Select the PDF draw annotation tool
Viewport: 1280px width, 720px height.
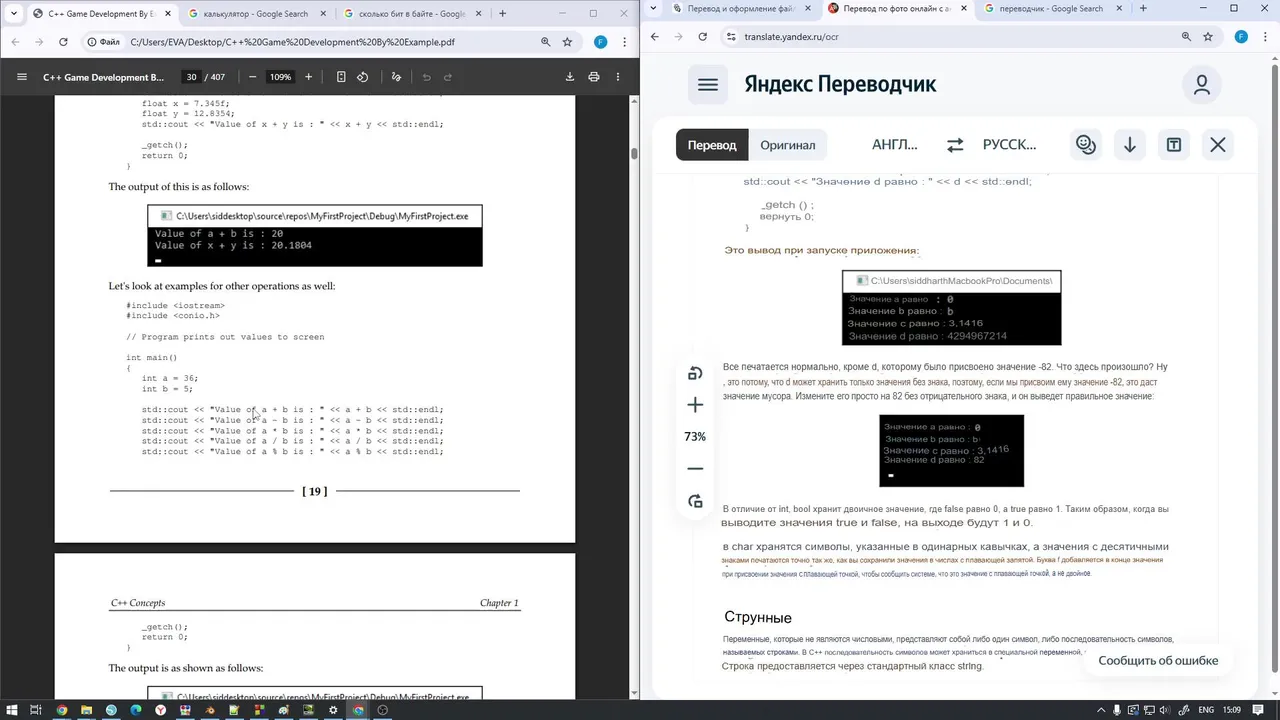pos(396,77)
